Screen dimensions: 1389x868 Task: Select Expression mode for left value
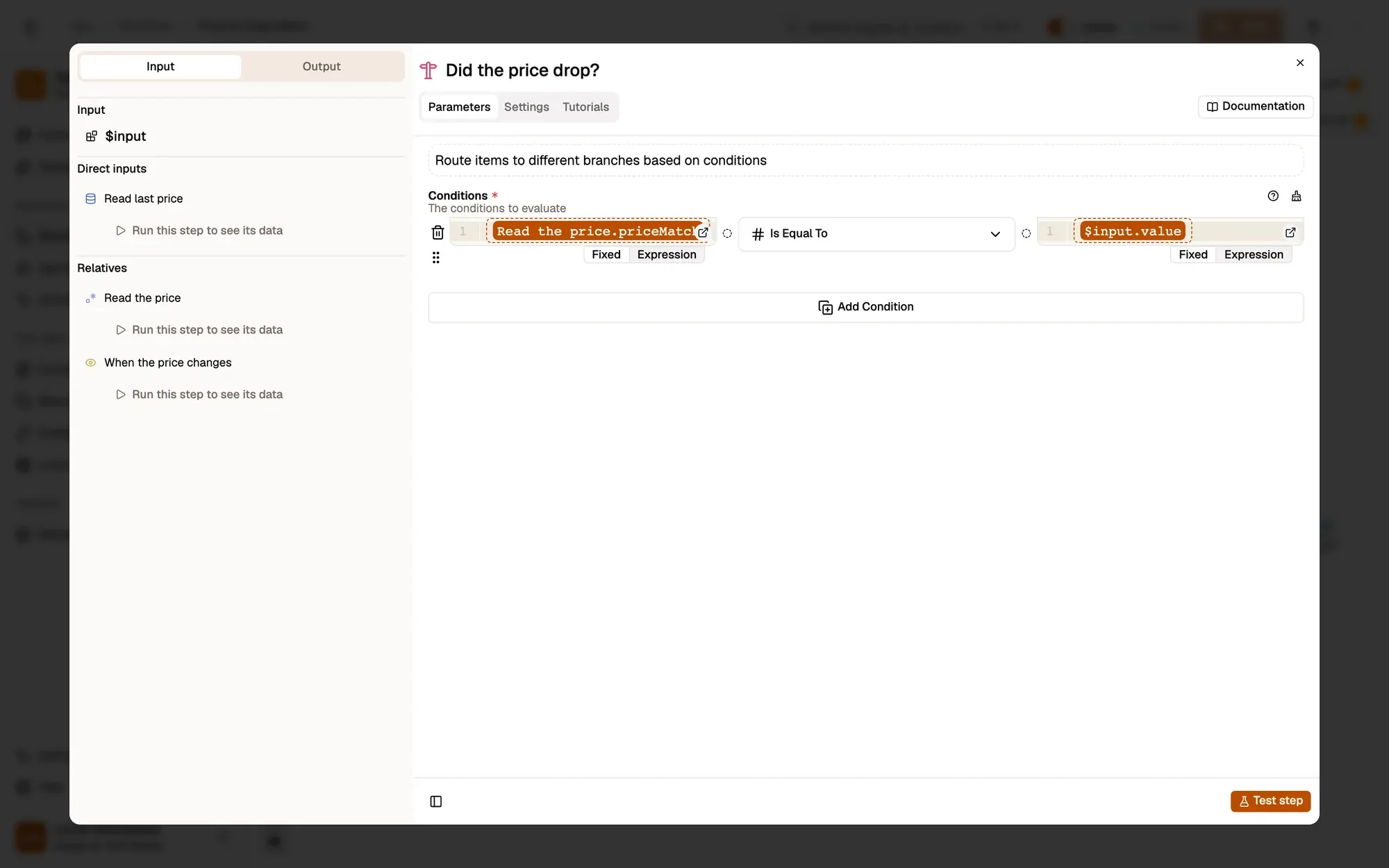[x=667, y=255]
